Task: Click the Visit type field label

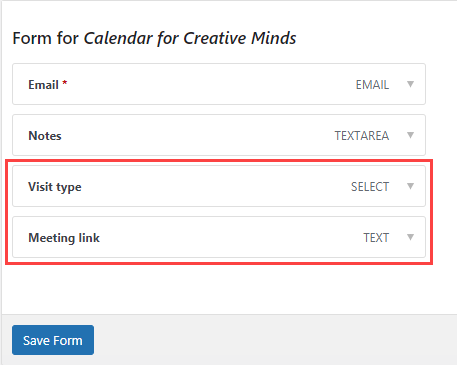Action: point(55,187)
